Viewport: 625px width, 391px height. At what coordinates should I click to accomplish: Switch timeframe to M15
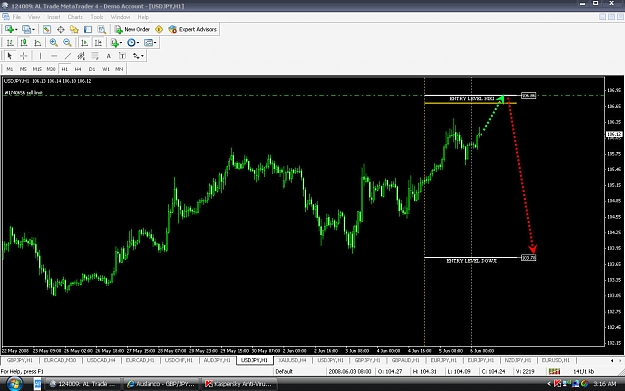point(37,69)
